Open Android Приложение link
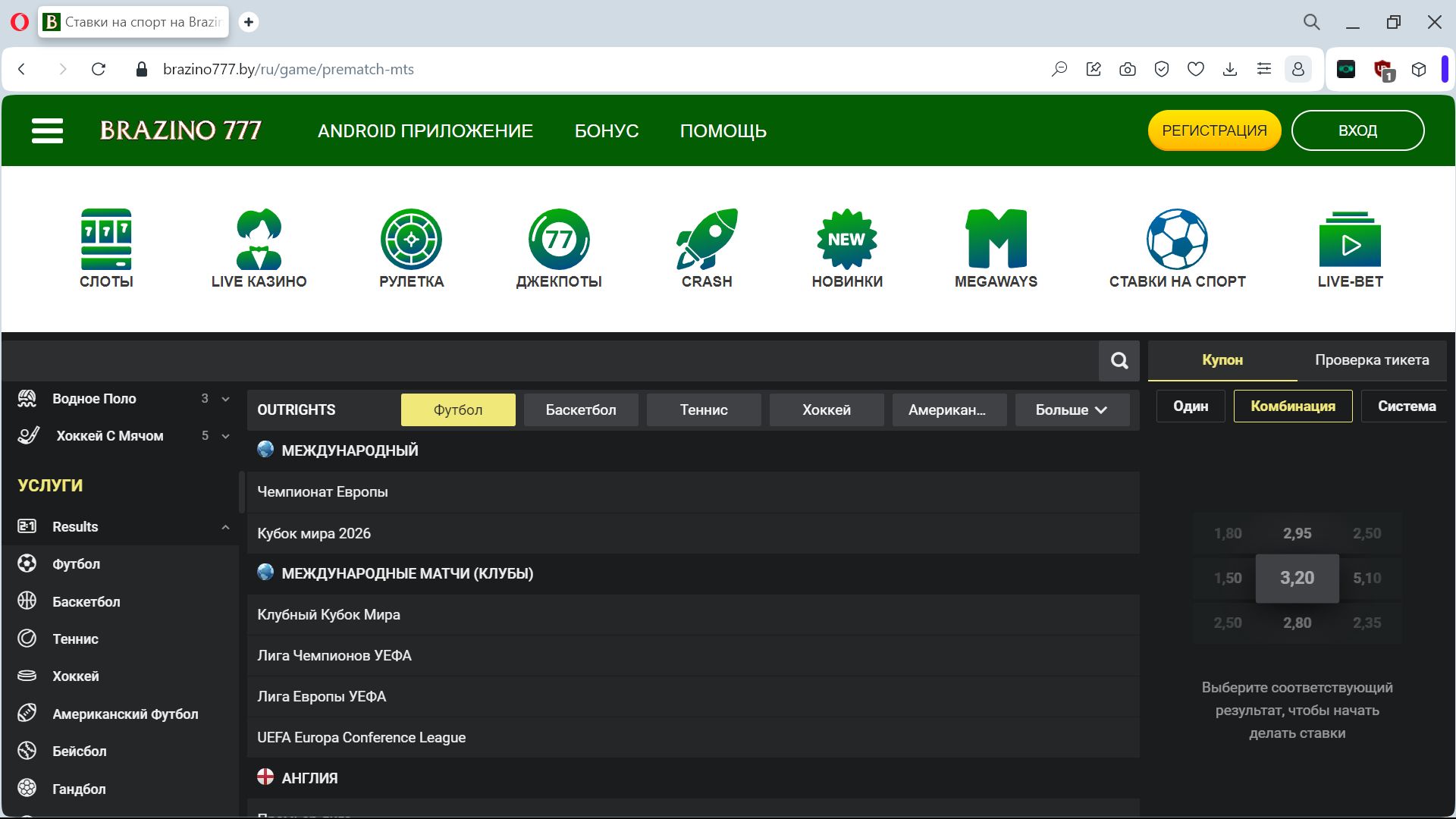 pyautogui.click(x=425, y=131)
